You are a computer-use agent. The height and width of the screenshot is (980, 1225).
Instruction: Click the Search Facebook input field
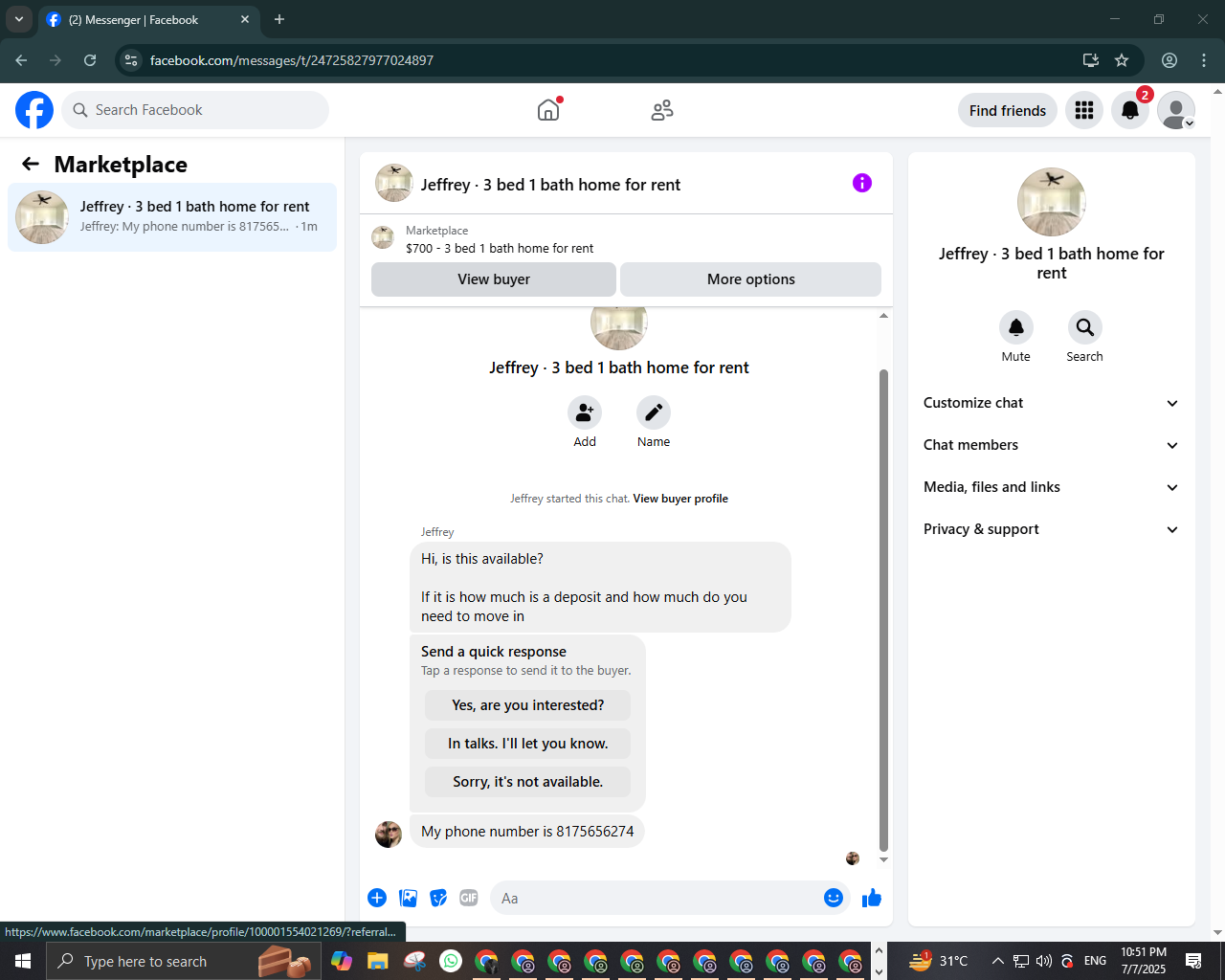coord(195,110)
